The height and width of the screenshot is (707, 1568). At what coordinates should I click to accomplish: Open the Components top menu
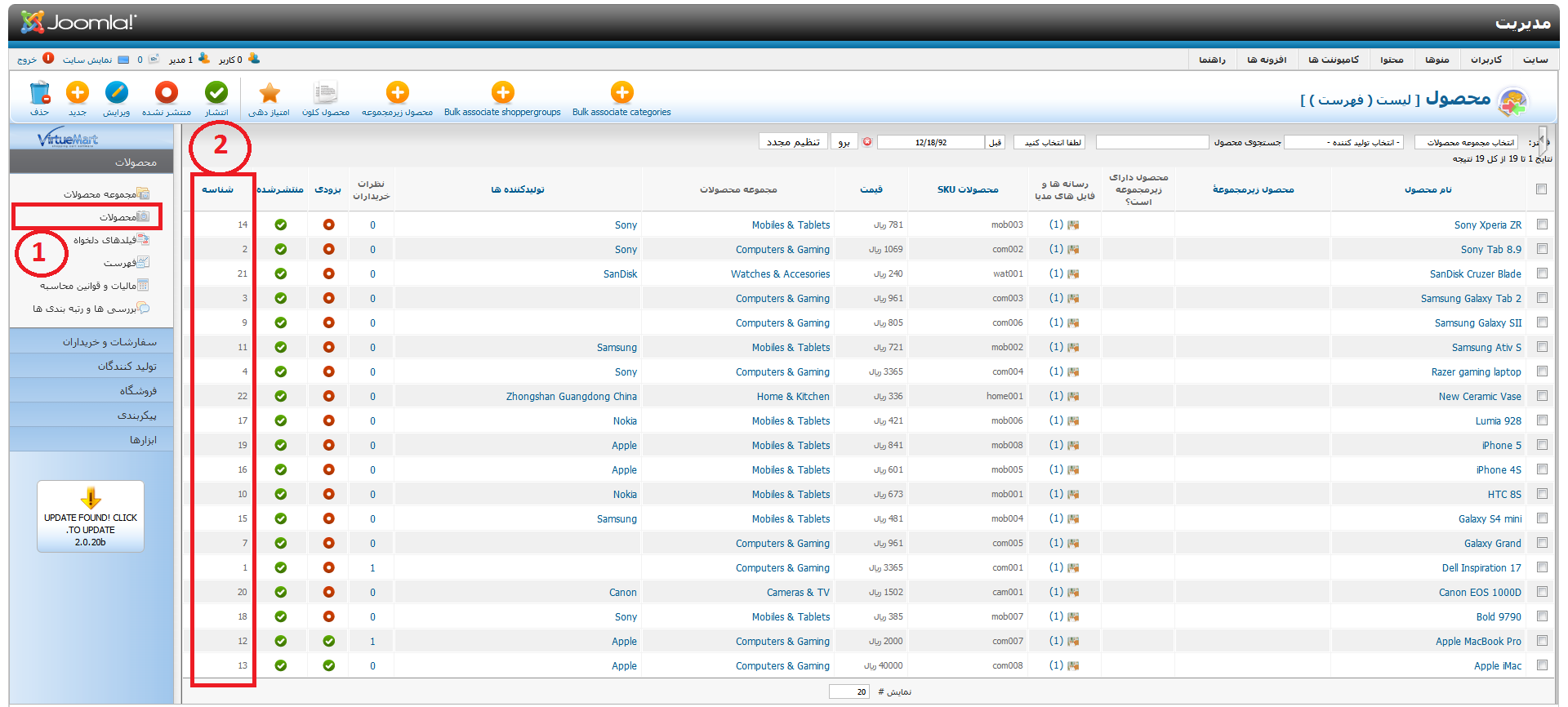[1334, 60]
